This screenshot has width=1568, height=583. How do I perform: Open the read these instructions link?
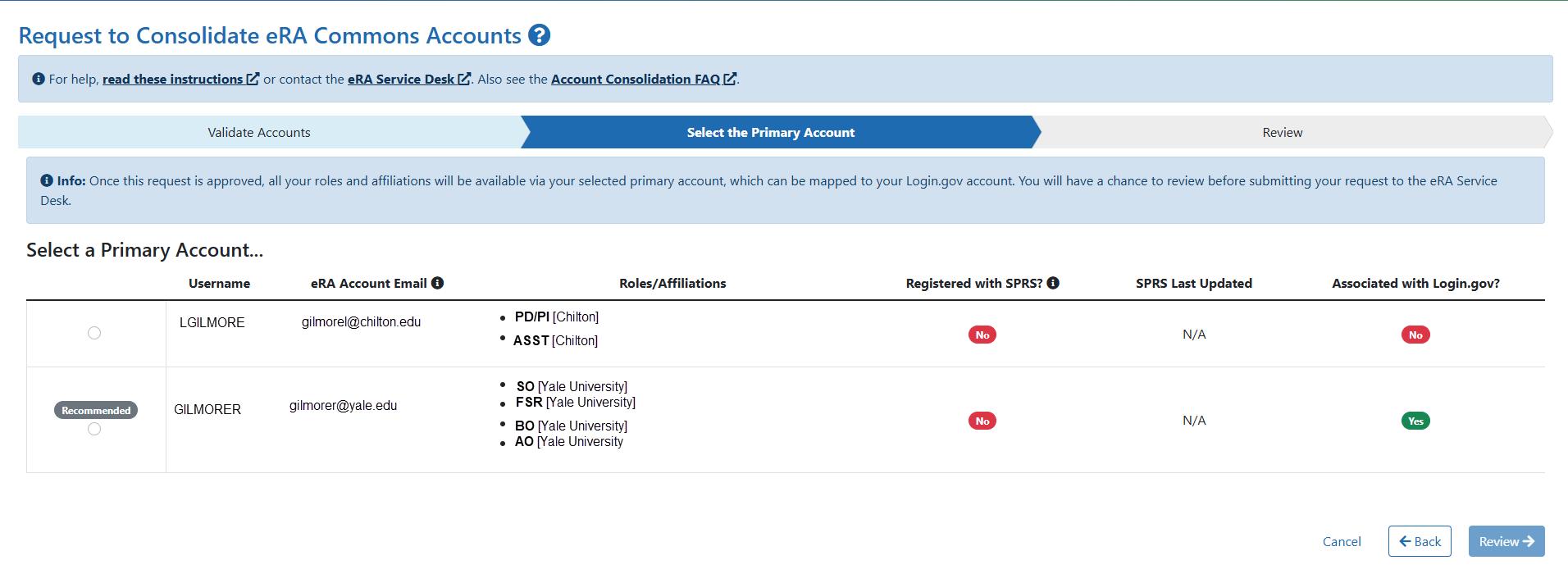[x=174, y=78]
